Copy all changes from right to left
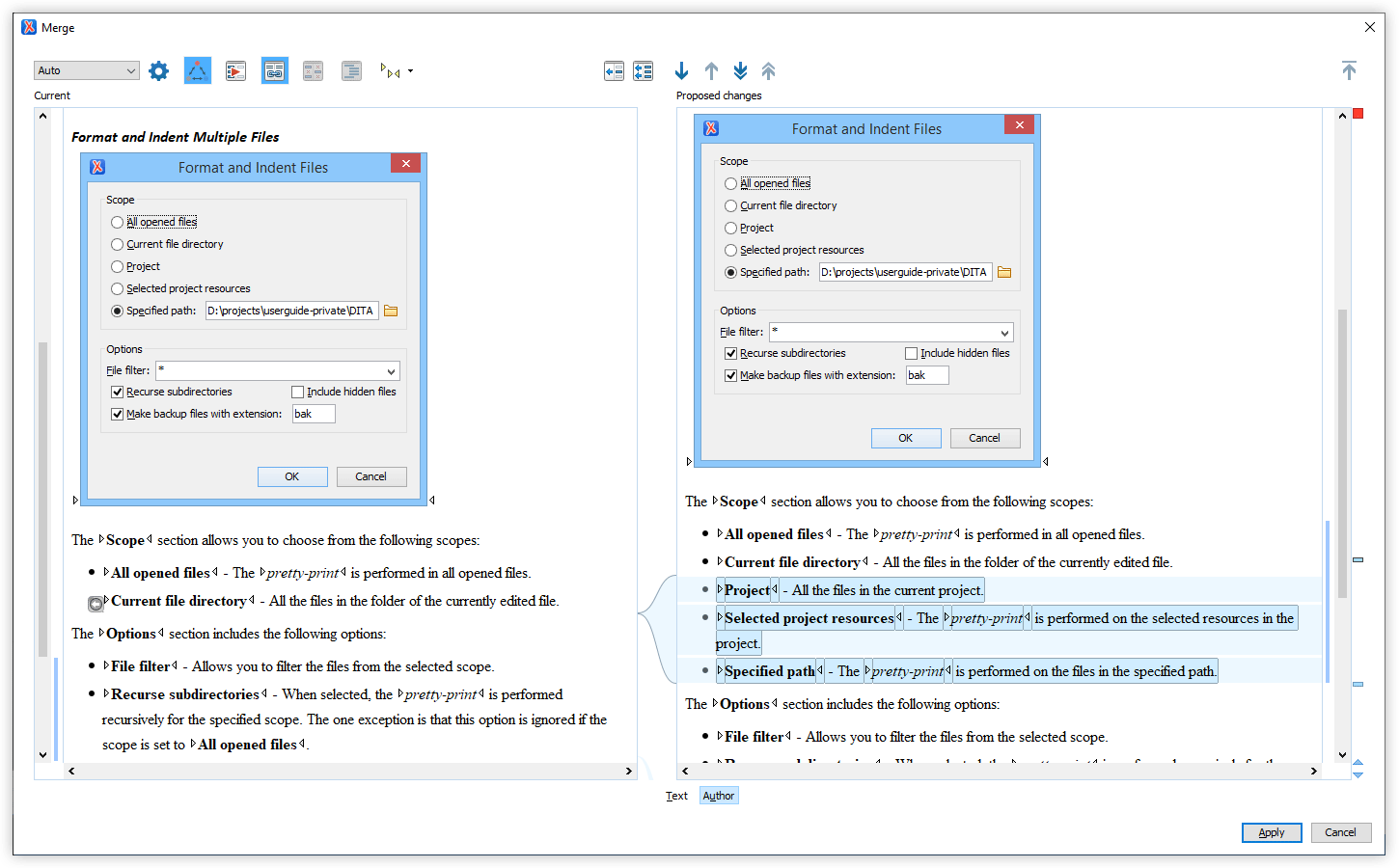 pos(644,70)
